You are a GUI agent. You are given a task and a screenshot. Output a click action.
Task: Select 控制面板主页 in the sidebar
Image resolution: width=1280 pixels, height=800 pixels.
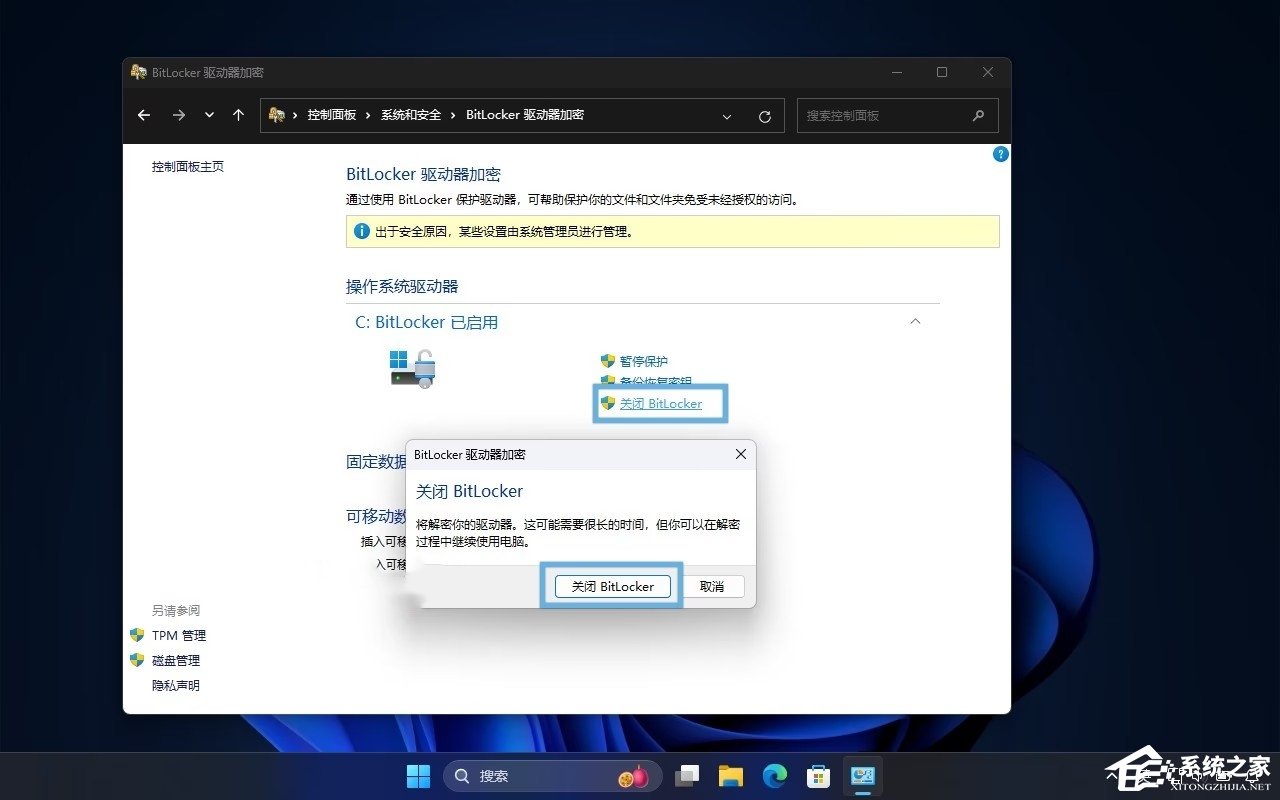(x=187, y=166)
